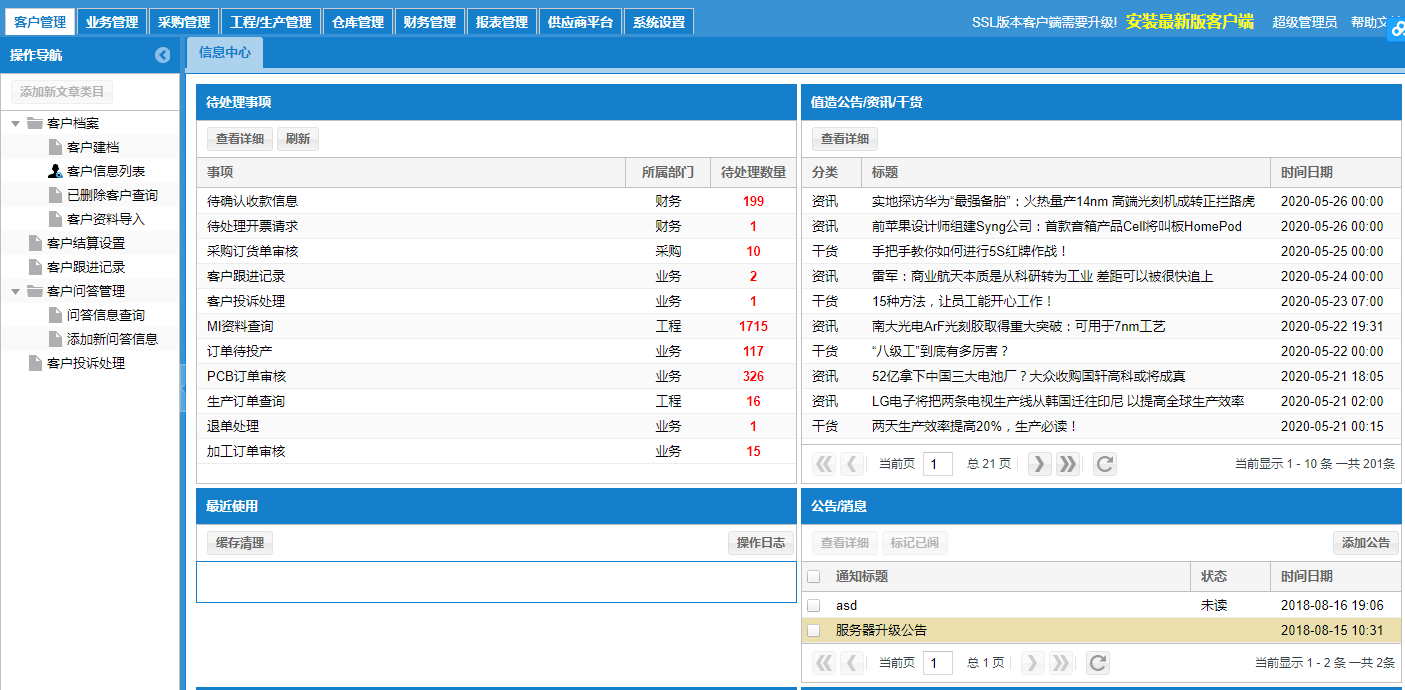Click the page number field in 值造公告 pager
Screen dimensions: 1405x690
[x=938, y=464]
